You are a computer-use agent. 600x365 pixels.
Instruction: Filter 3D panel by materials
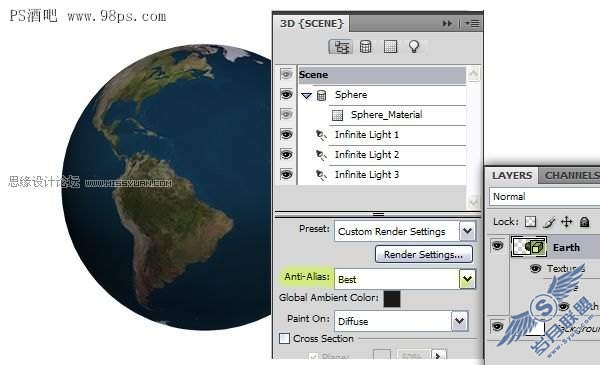tap(390, 47)
